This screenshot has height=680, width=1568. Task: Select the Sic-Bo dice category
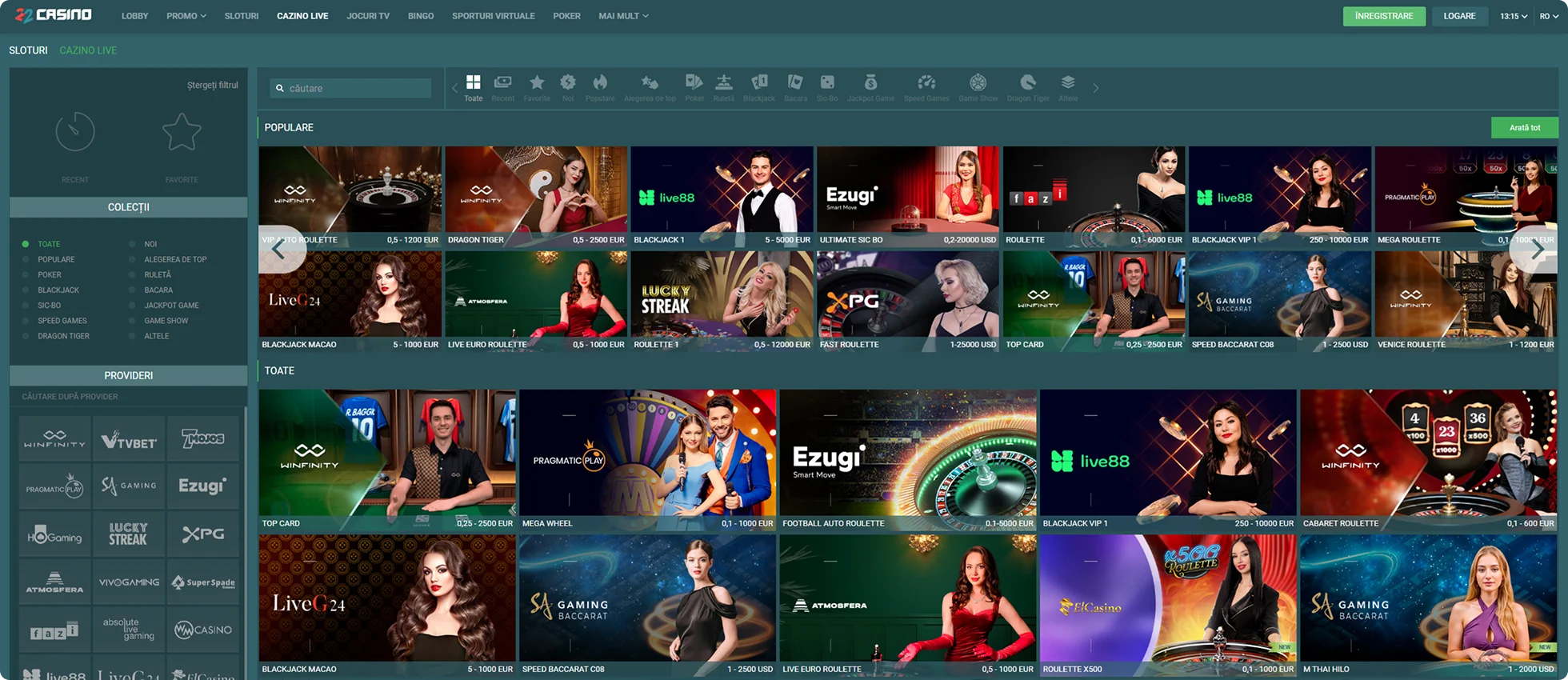click(x=827, y=88)
